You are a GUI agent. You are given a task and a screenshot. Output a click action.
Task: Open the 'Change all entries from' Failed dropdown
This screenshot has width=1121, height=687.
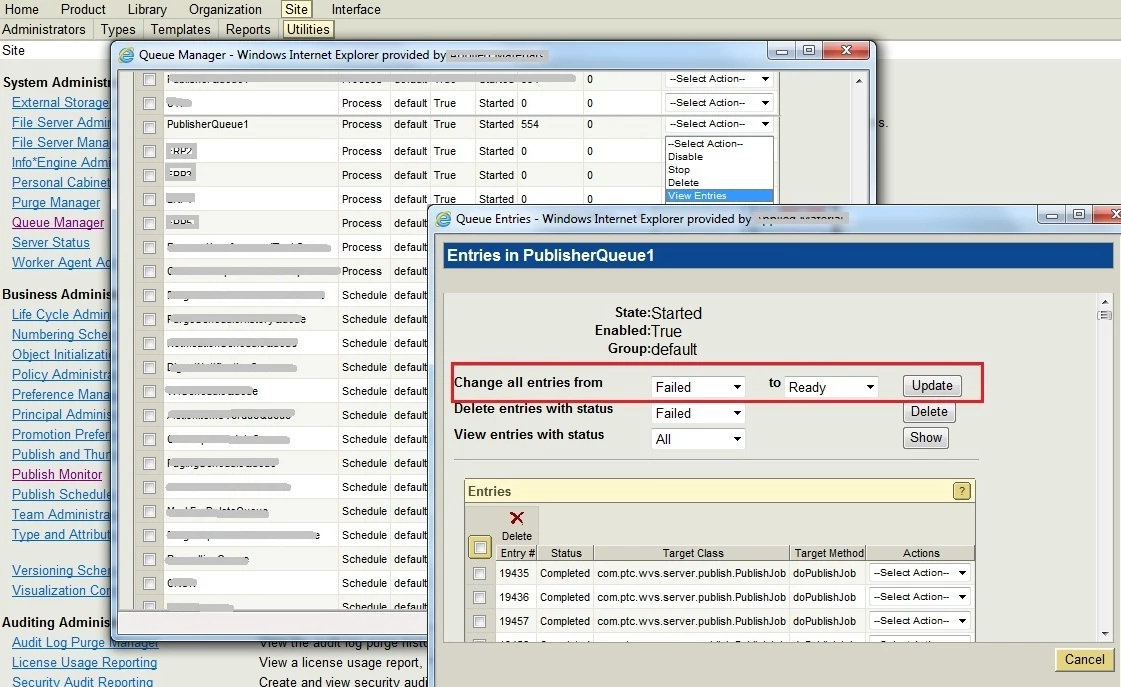(x=698, y=387)
